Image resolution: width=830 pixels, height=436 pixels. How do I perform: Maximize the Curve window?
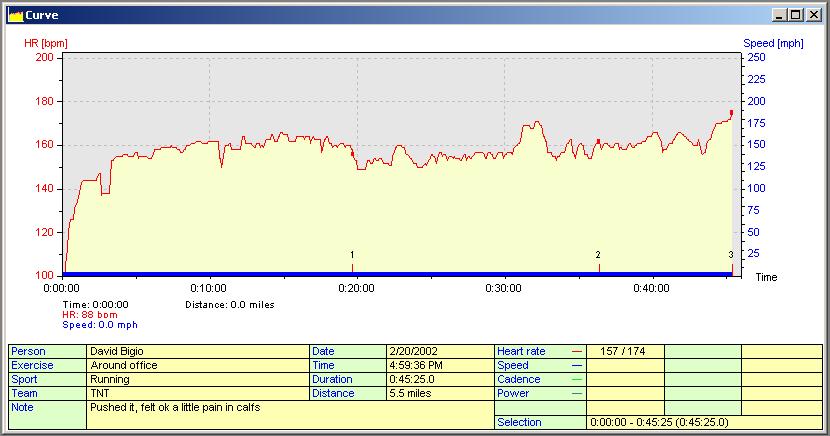[795, 15]
